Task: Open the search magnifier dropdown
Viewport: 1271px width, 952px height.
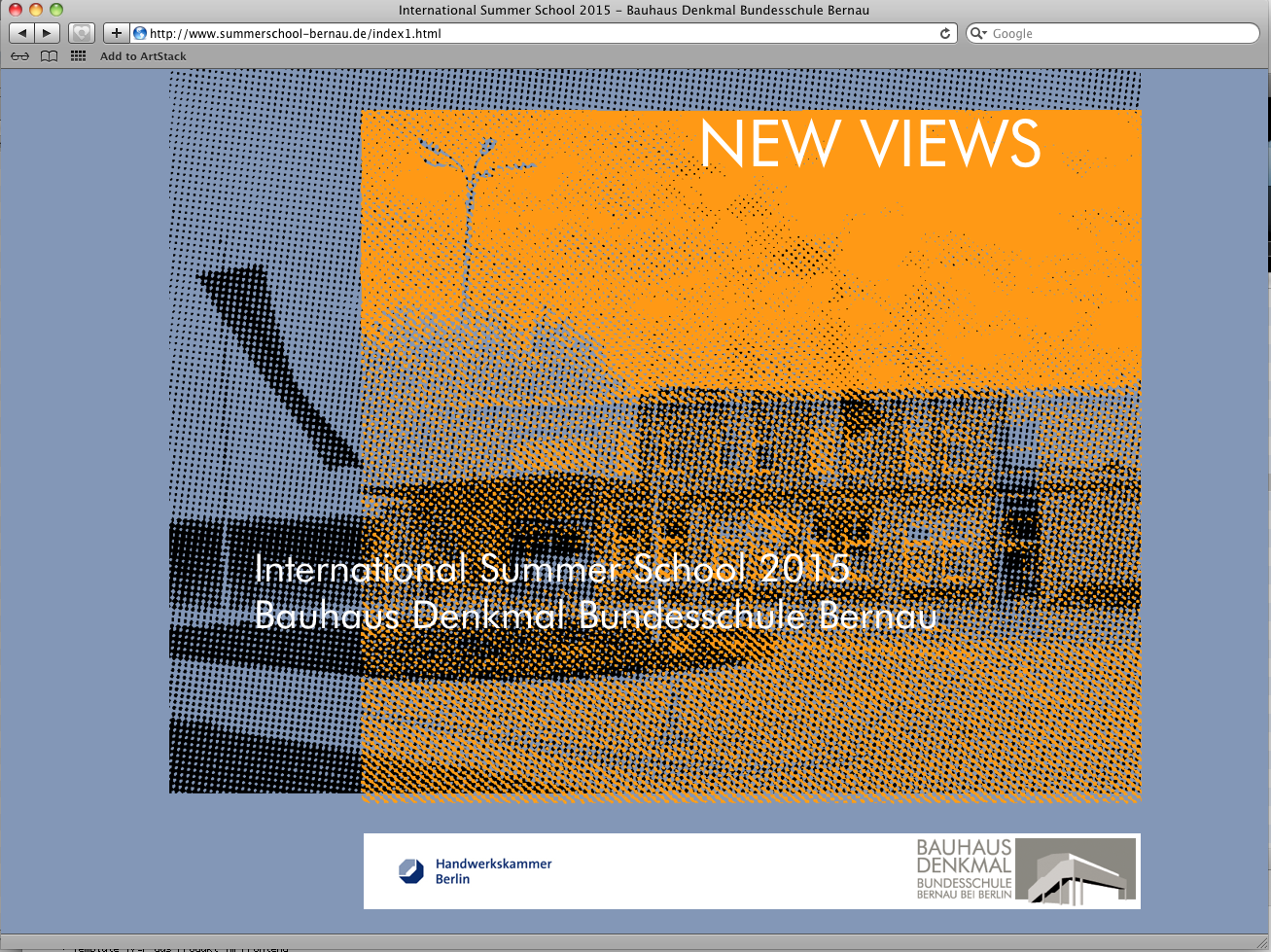Action: click(x=978, y=33)
